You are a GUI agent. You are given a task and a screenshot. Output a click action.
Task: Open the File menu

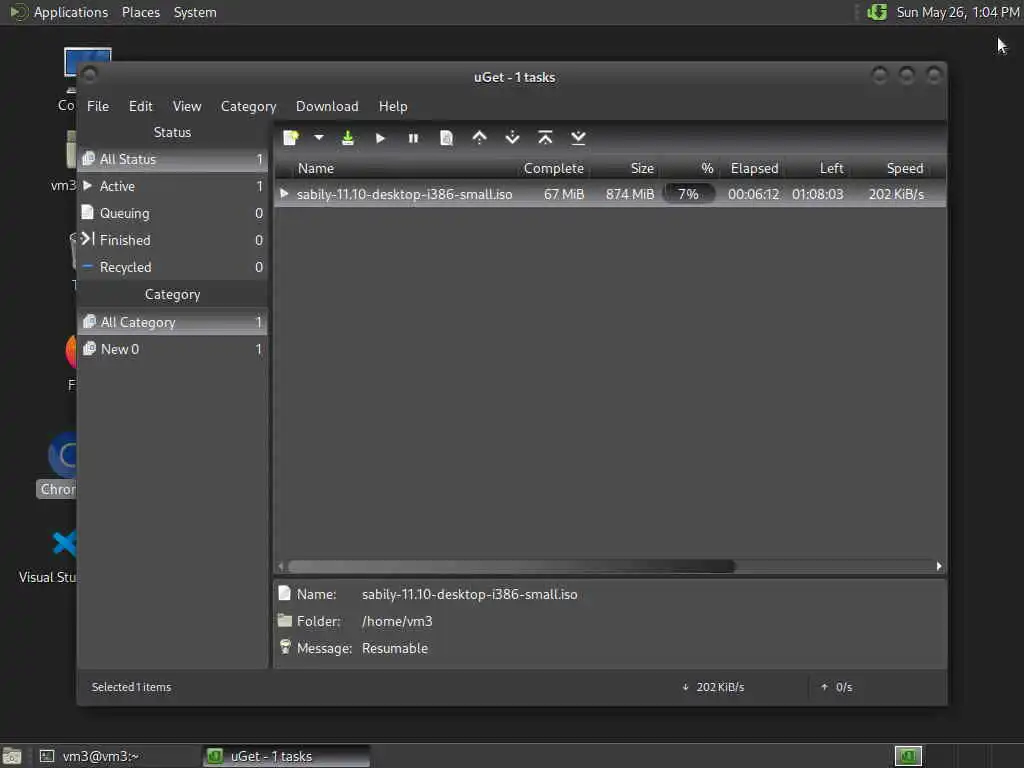pyautogui.click(x=98, y=106)
